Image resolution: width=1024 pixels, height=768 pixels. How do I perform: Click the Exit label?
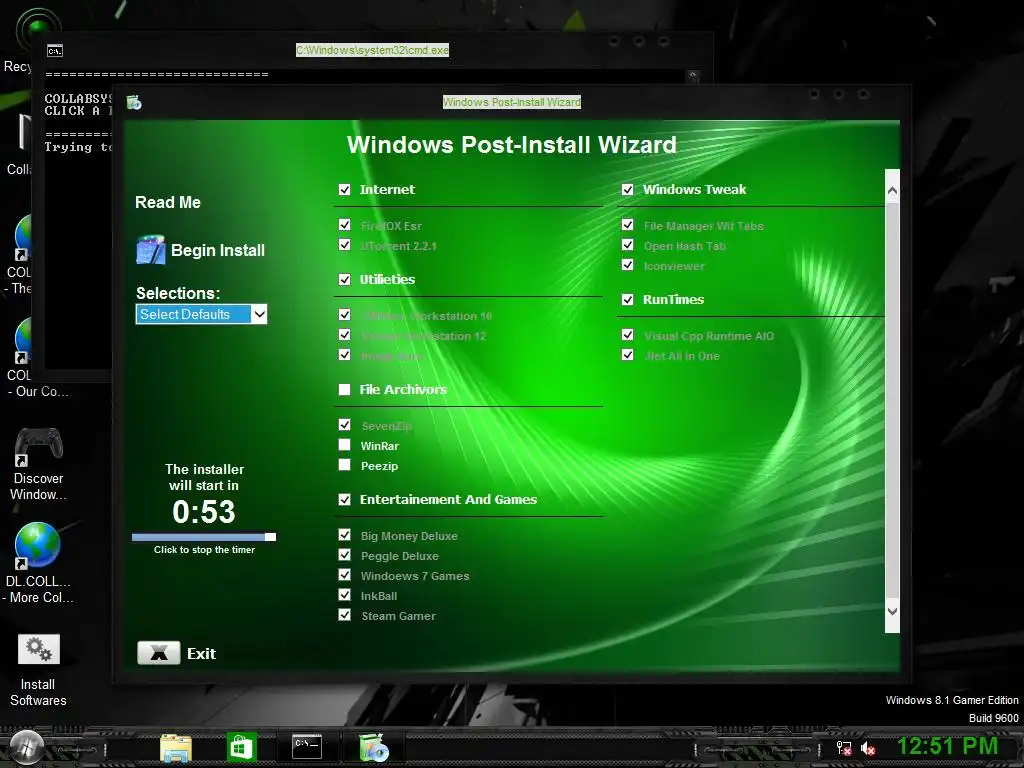pos(201,654)
